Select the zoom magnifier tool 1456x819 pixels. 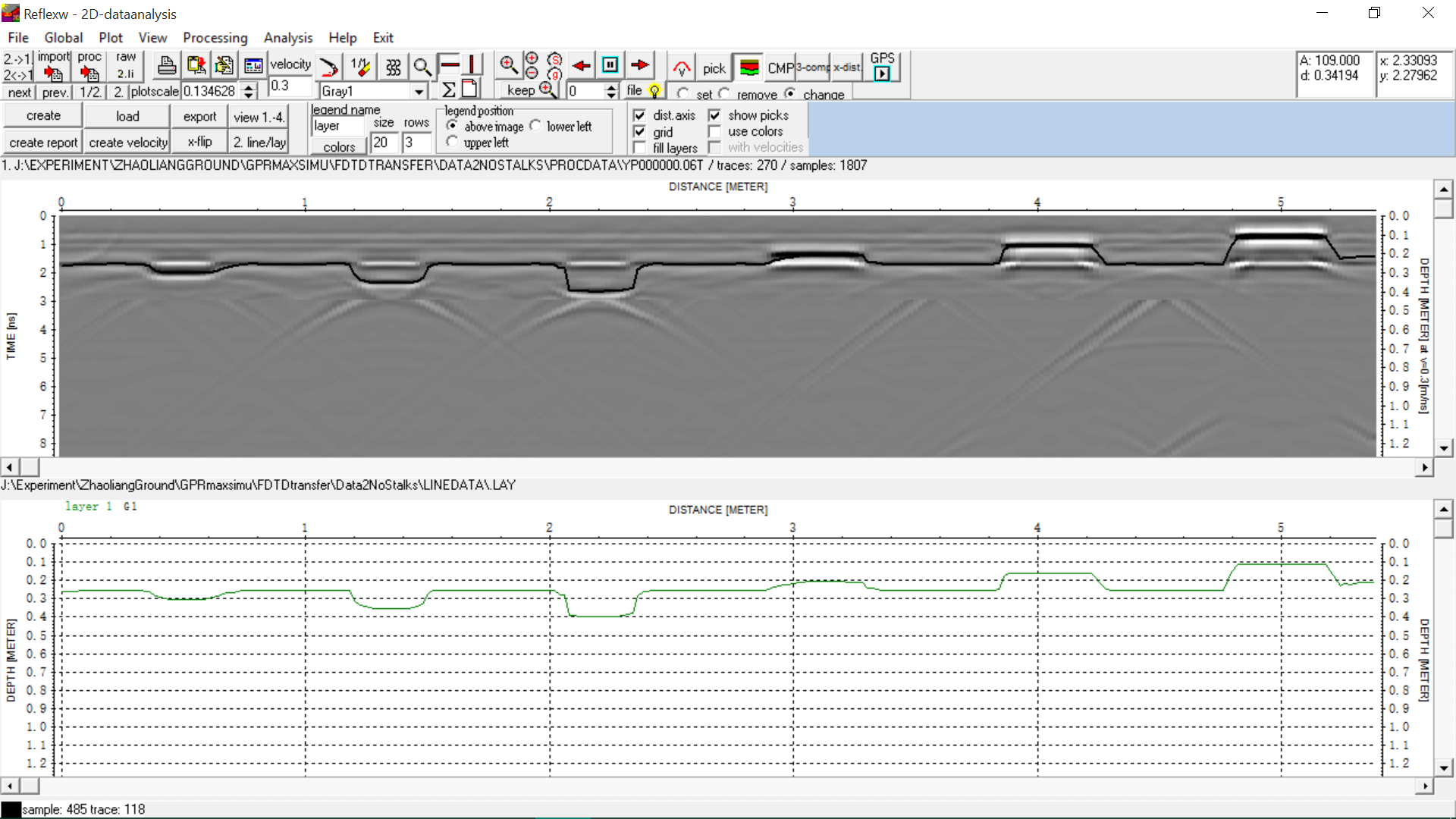click(423, 67)
